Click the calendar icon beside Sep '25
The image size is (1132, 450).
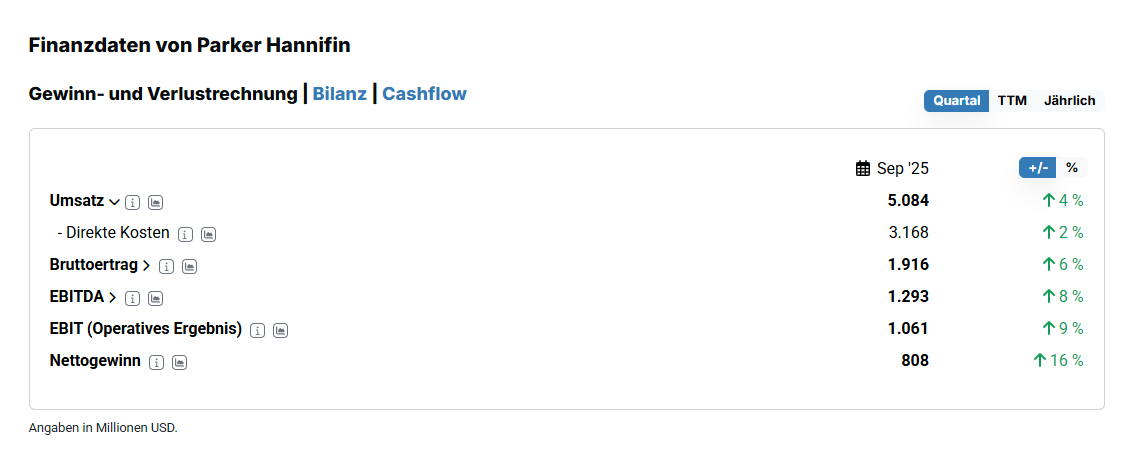pyautogui.click(x=863, y=169)
